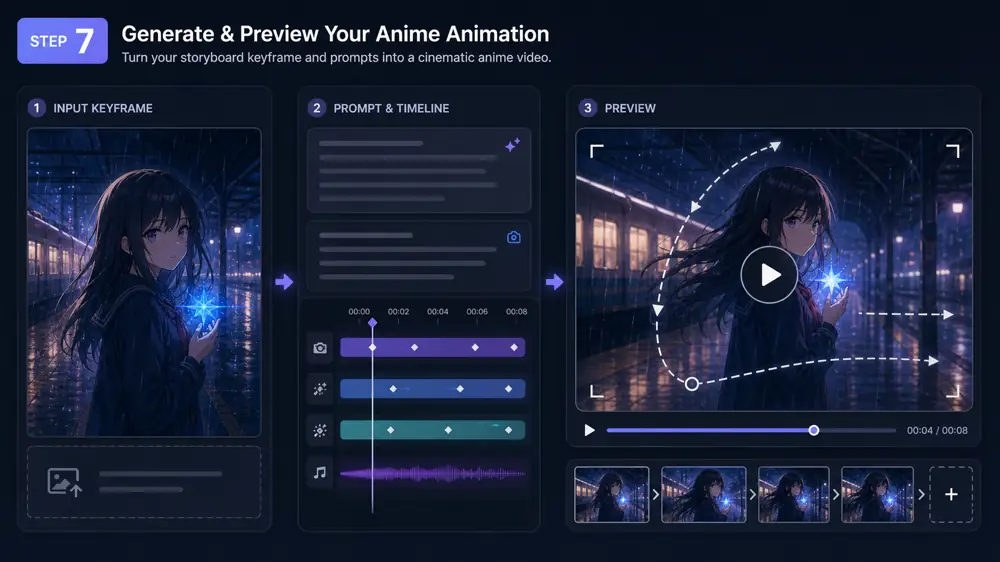
Task: Click the 00:02 time label on ruler
Action: click(x=398, y=312)
